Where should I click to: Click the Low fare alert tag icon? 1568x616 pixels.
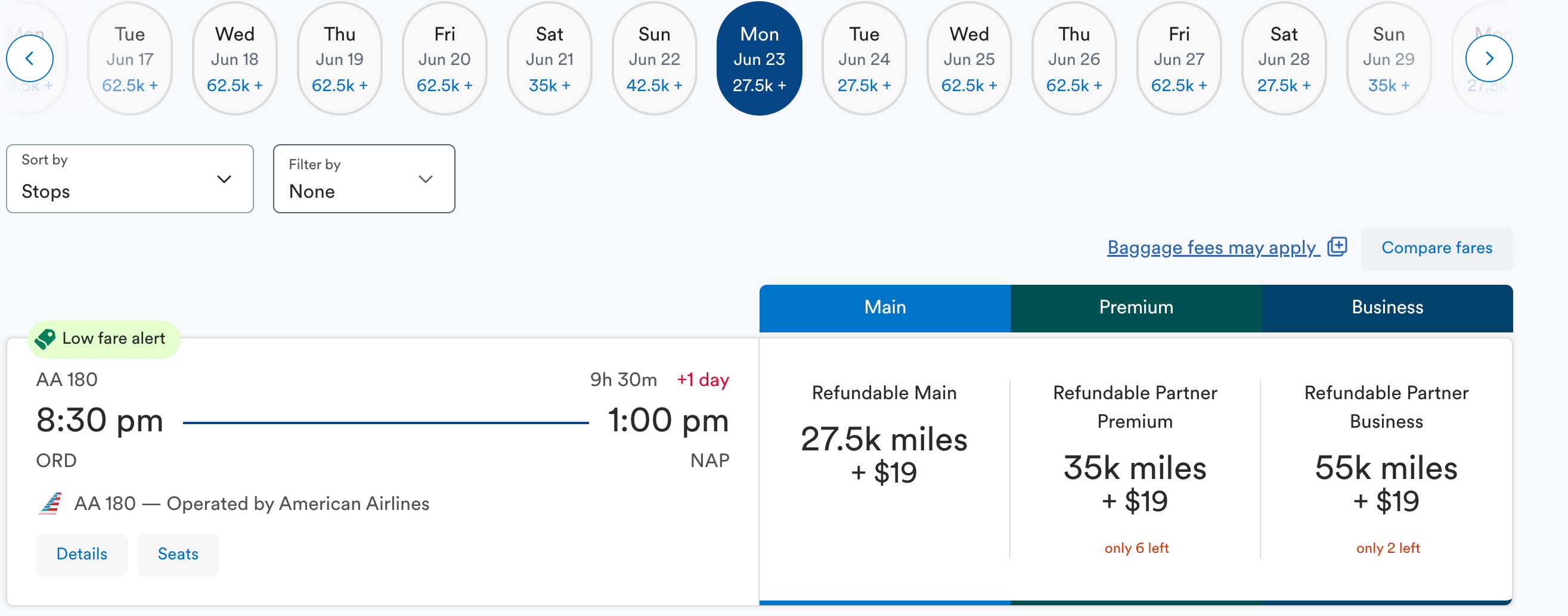(45, 339)
